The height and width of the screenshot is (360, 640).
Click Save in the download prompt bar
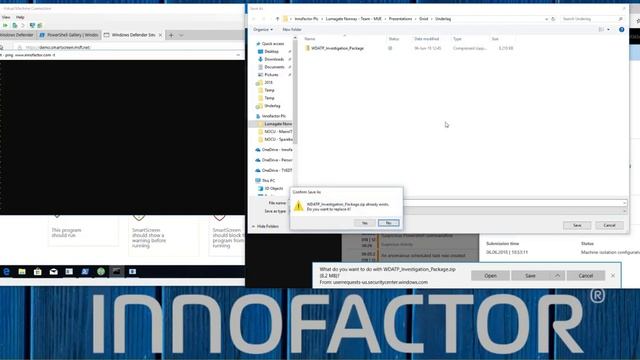(x=530, y=276)
